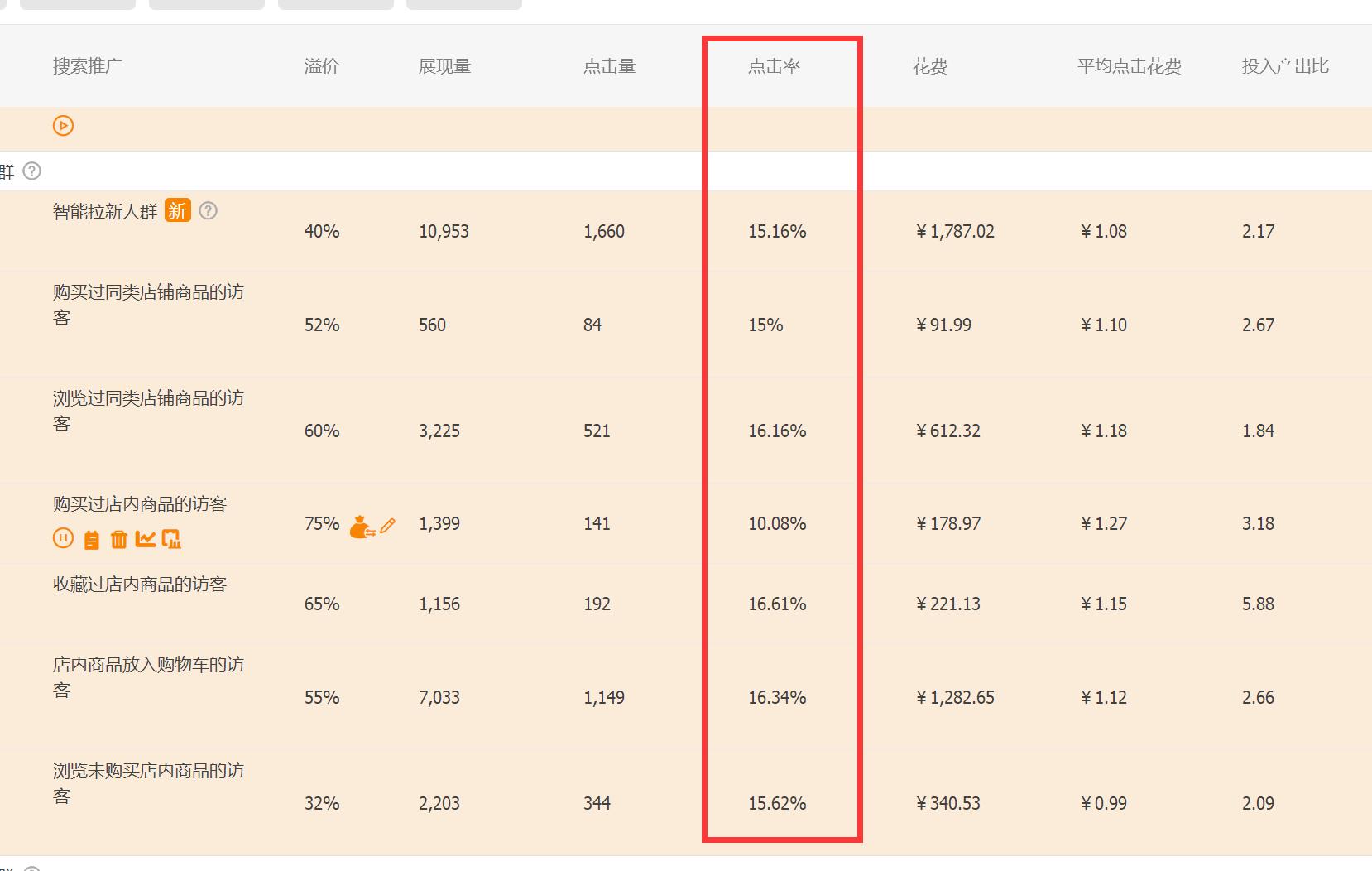Delete the 购买过店内商品的访客 audience with trash icon
Image resolution: width=1372 pixels, height=871 pixels.
pos(119,540)
